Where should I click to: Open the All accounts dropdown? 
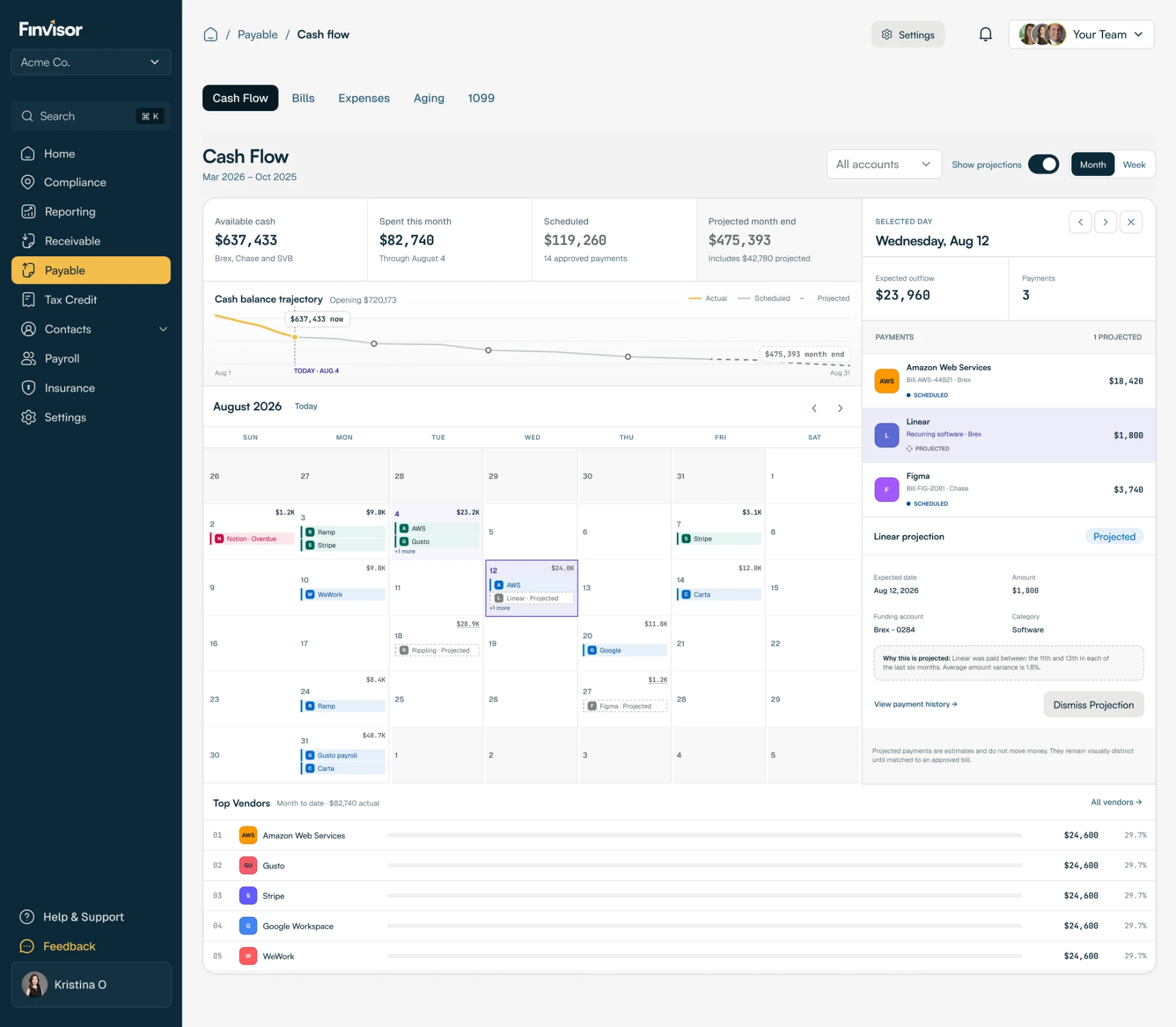click(884, 165)
